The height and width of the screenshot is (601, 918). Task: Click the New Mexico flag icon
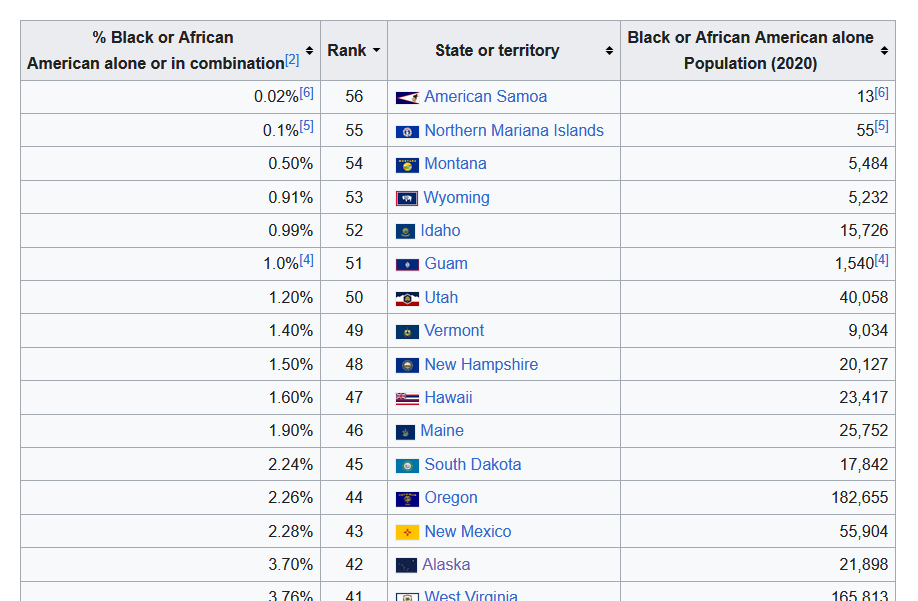(407, 532)
